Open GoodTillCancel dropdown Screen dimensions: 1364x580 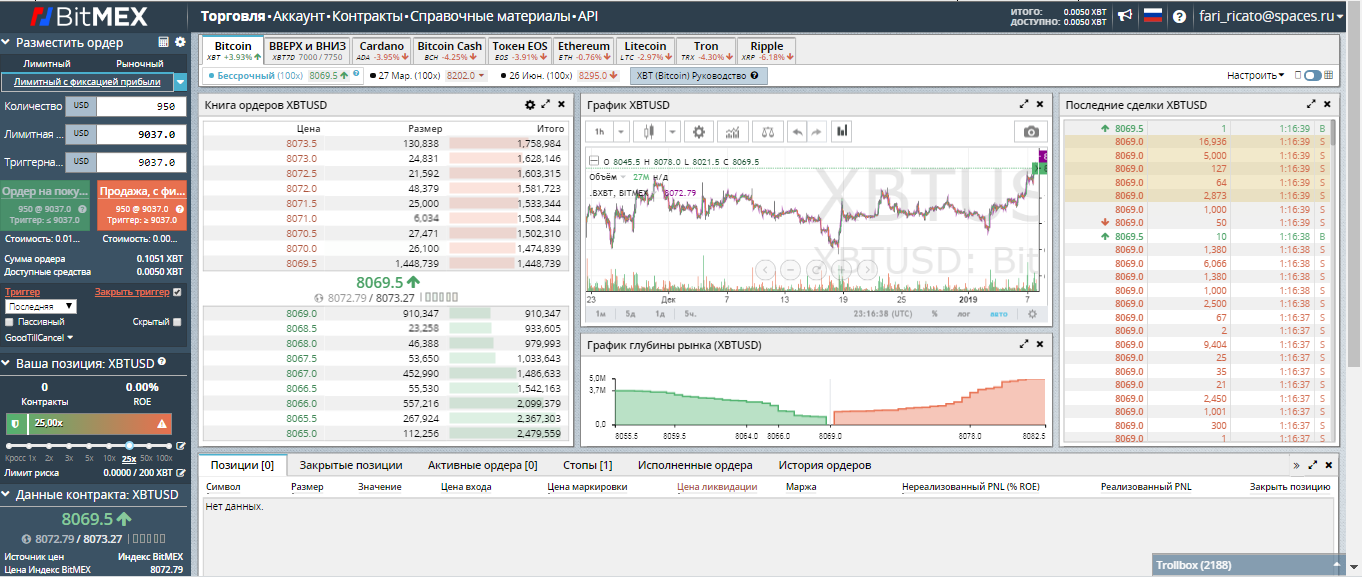39,338
